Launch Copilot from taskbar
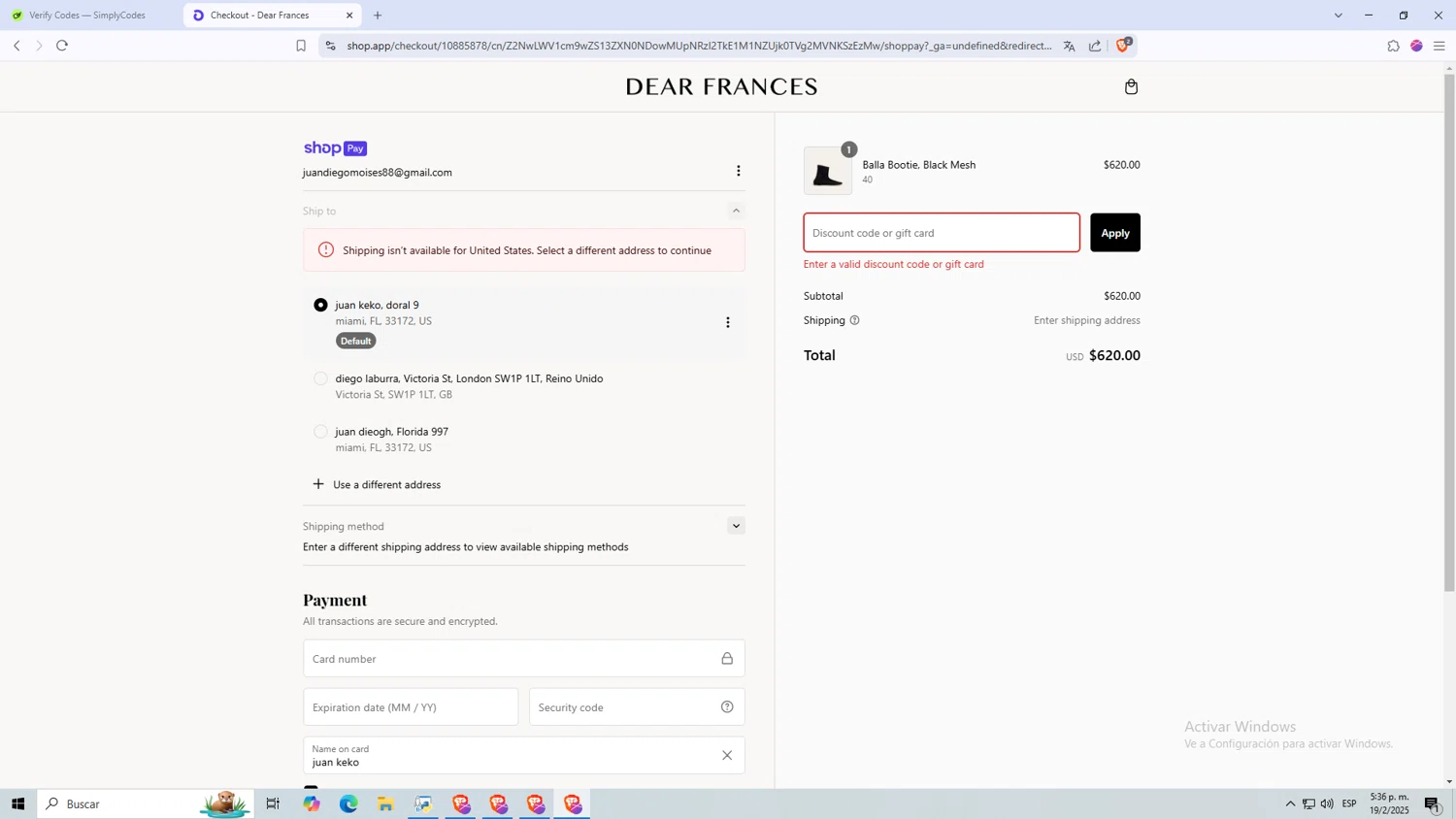The image size is (1456, 819). coord(312,803)
